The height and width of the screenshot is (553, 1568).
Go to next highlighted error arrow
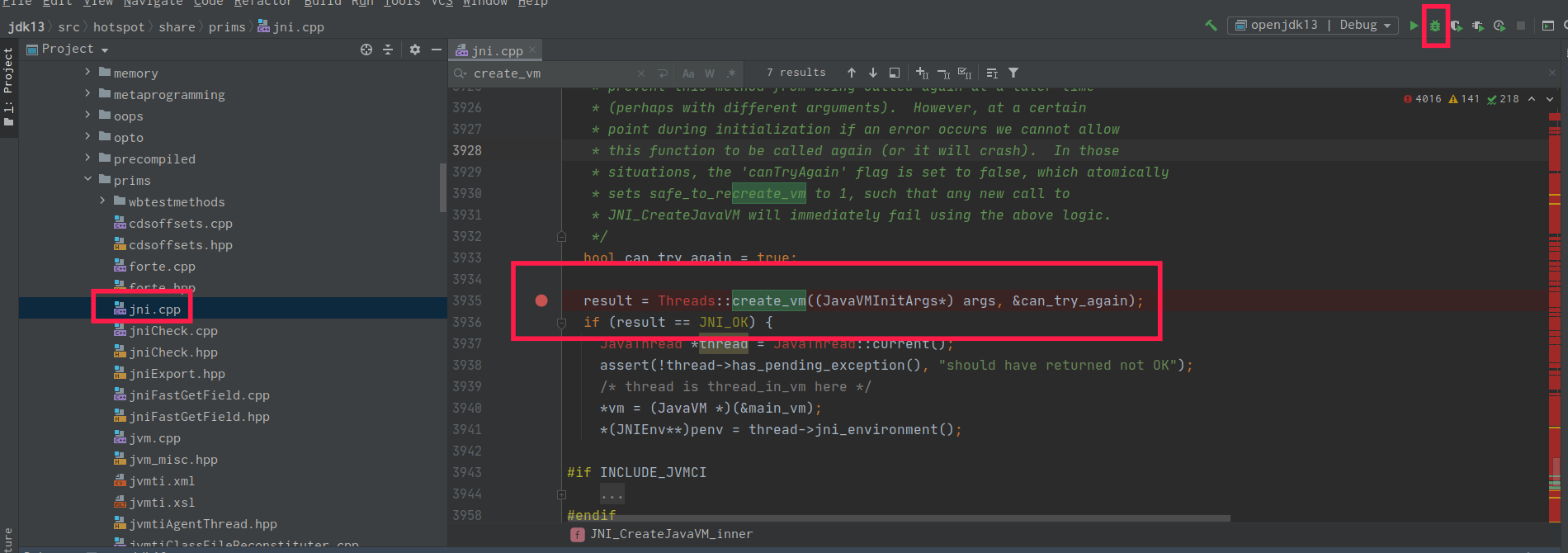coord(1550,99)
